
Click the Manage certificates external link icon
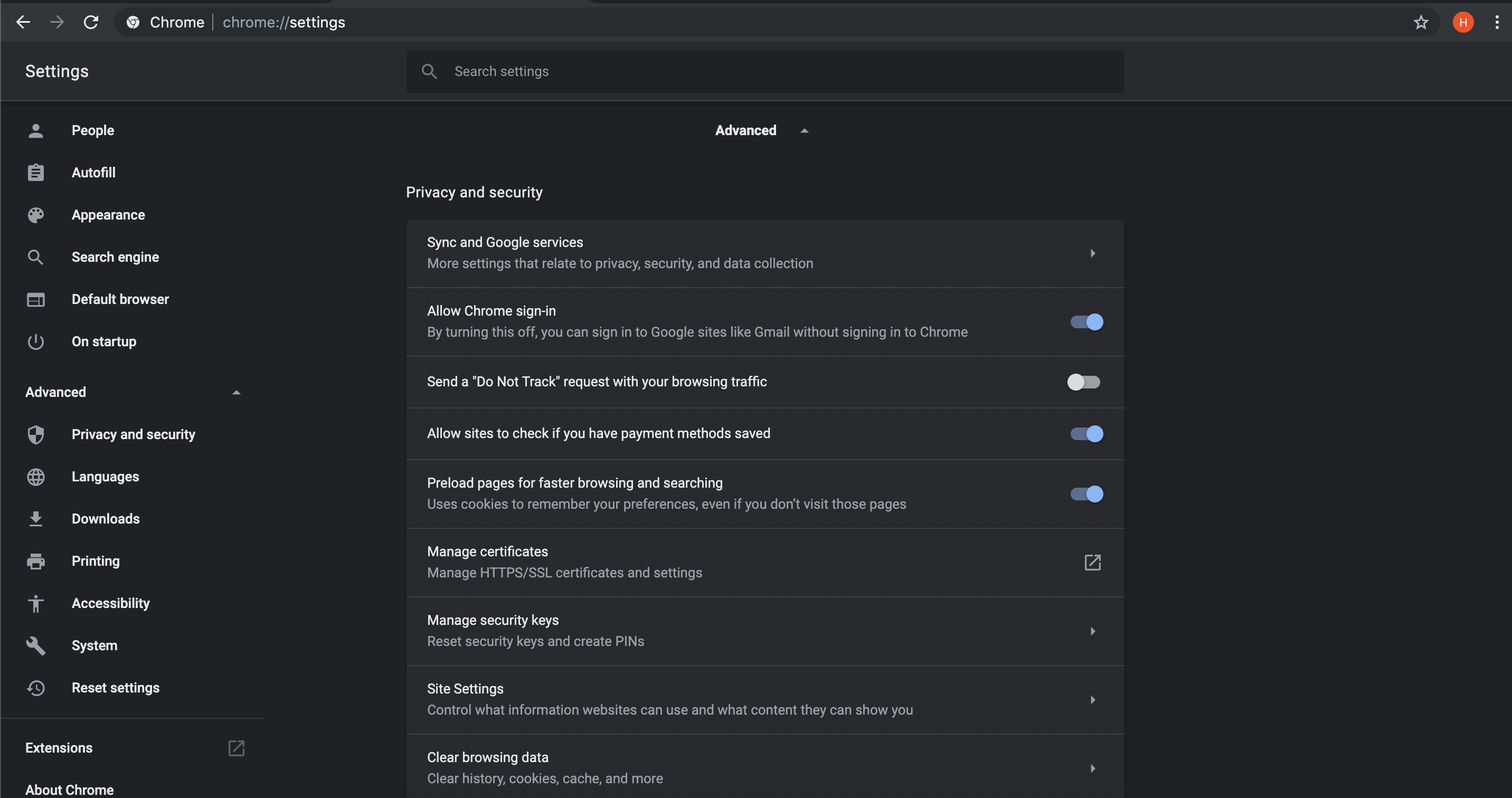[x=1092, y=562]
